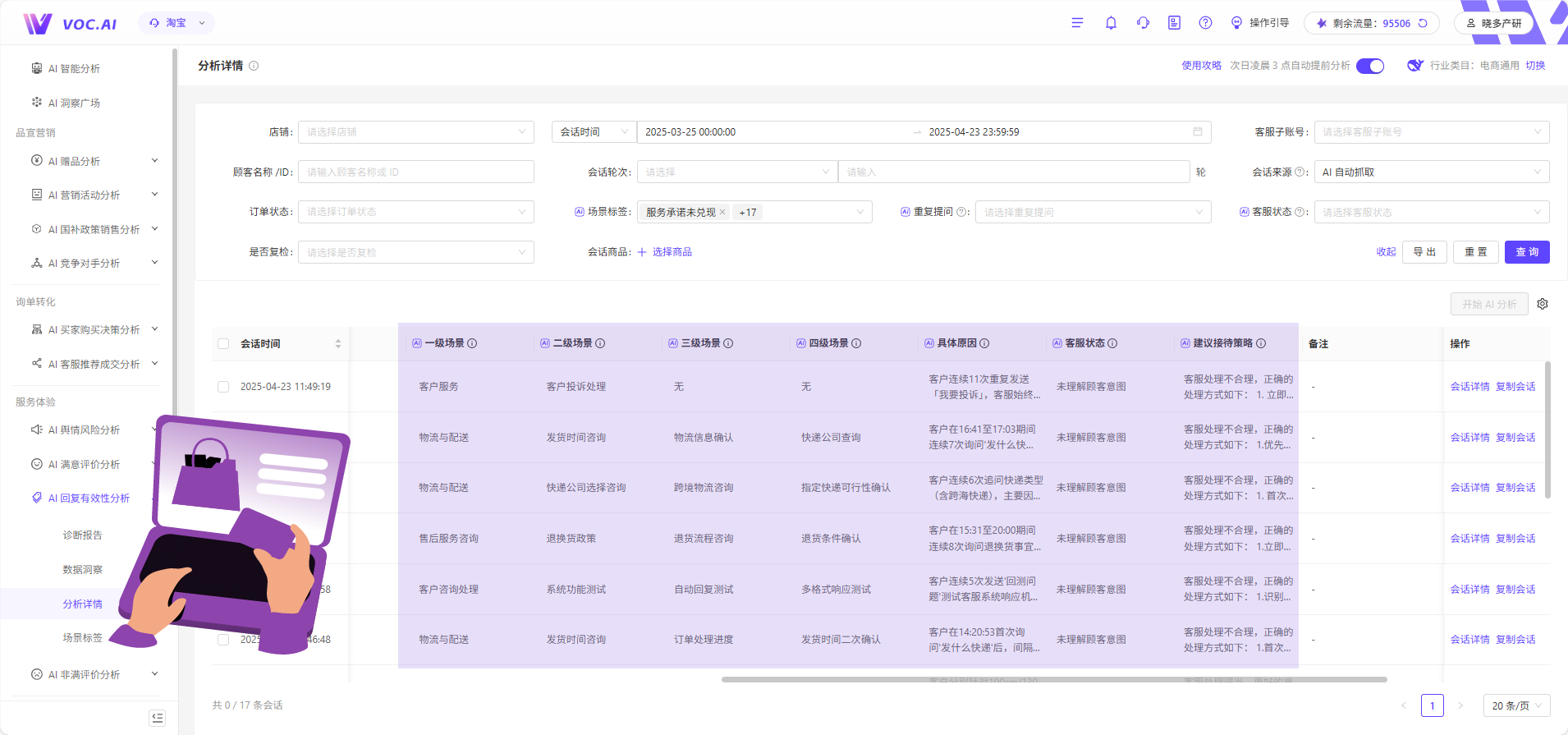Image resolution: width=1568 pixels, height=735 pixels.
Task: Open the 店铺 select dropdown
Action: (x=416, y=131)
